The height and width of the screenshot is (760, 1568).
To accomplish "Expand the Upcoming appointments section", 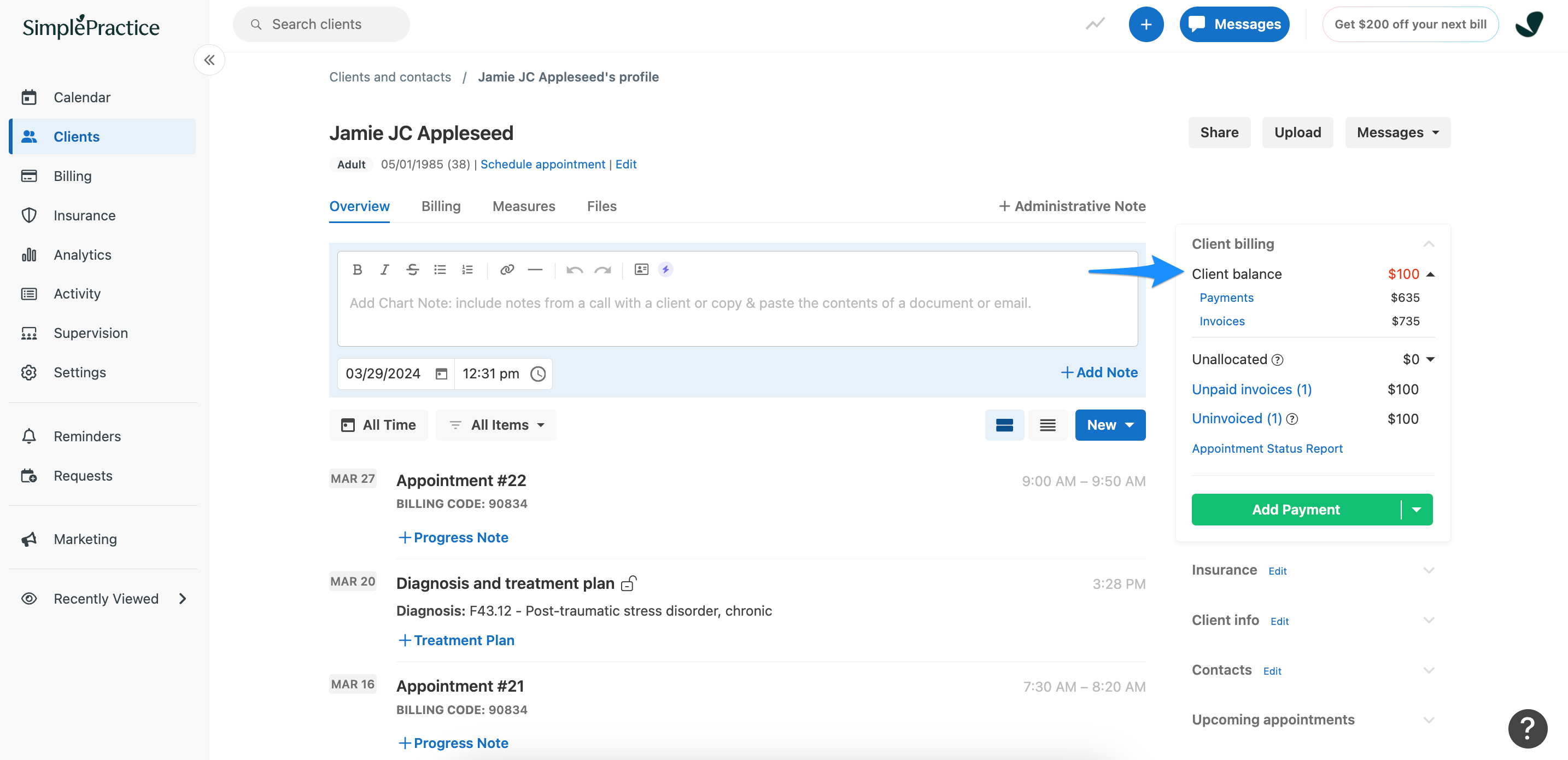I will 1429,720.
